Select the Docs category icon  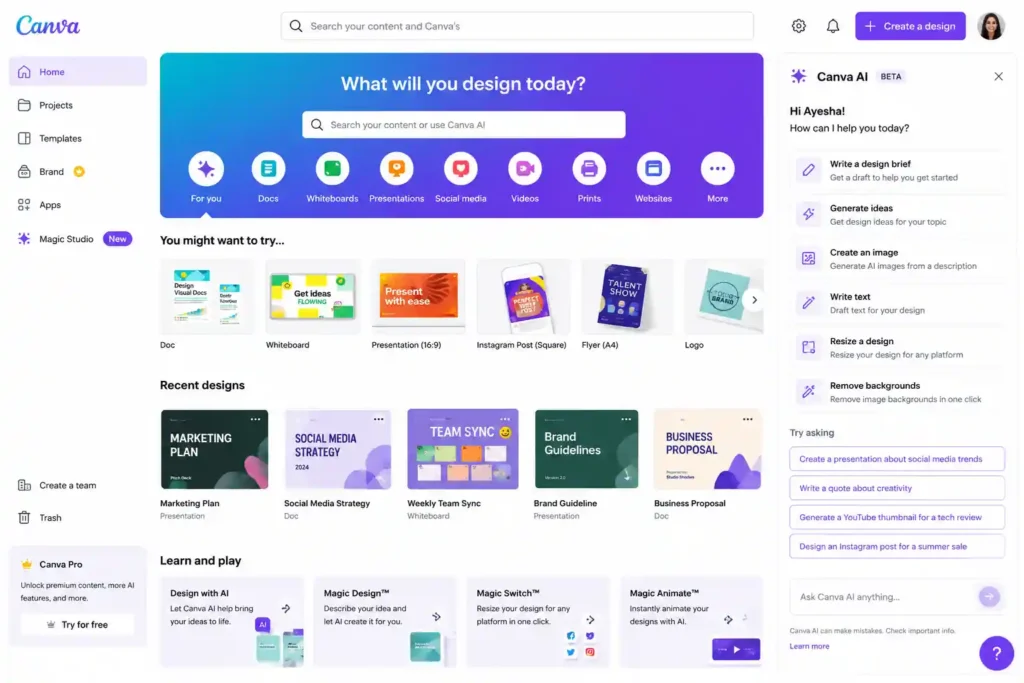[x=268, y=168]
